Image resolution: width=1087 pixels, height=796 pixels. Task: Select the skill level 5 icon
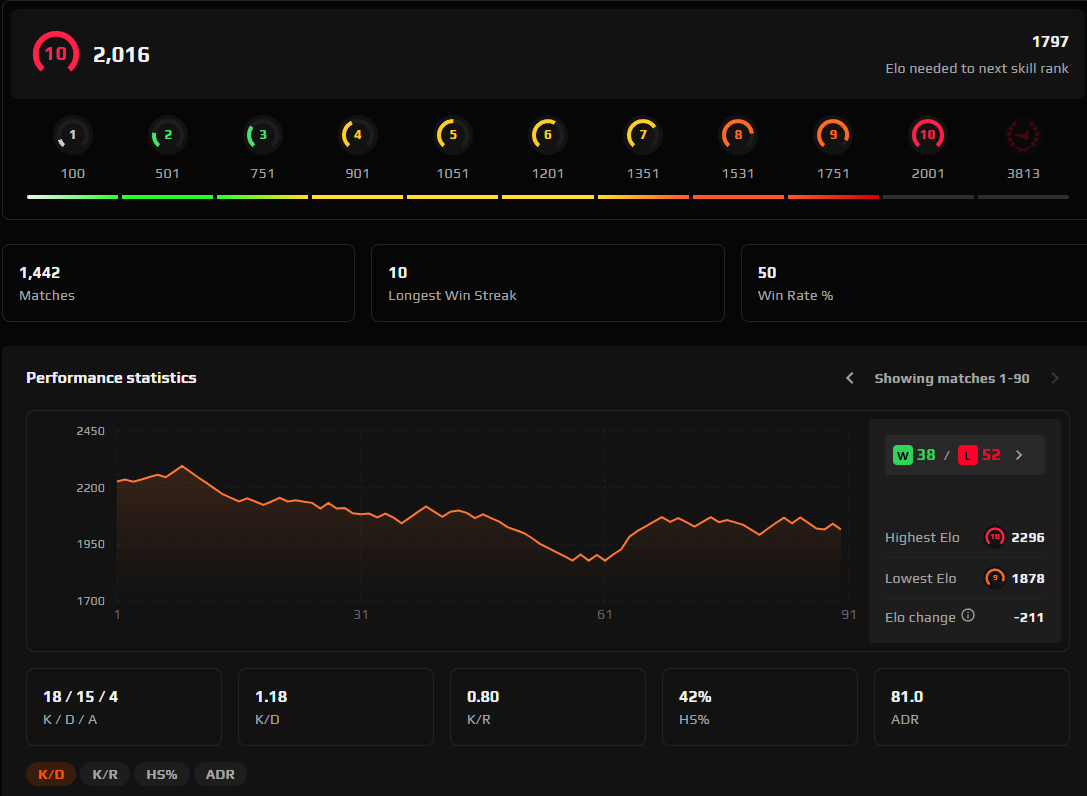coord(453,135)
